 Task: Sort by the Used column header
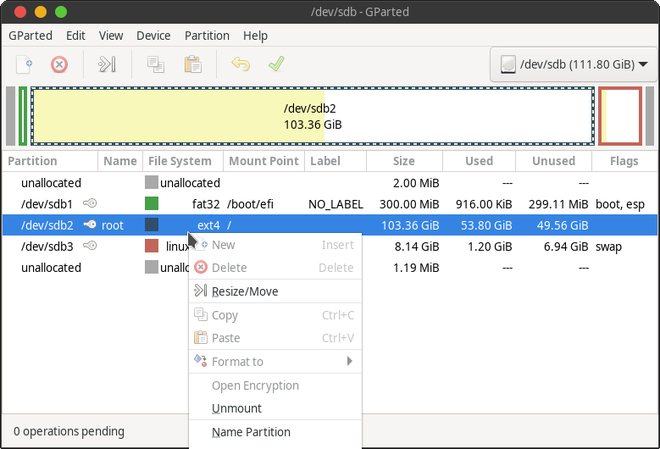click(479, 161)
